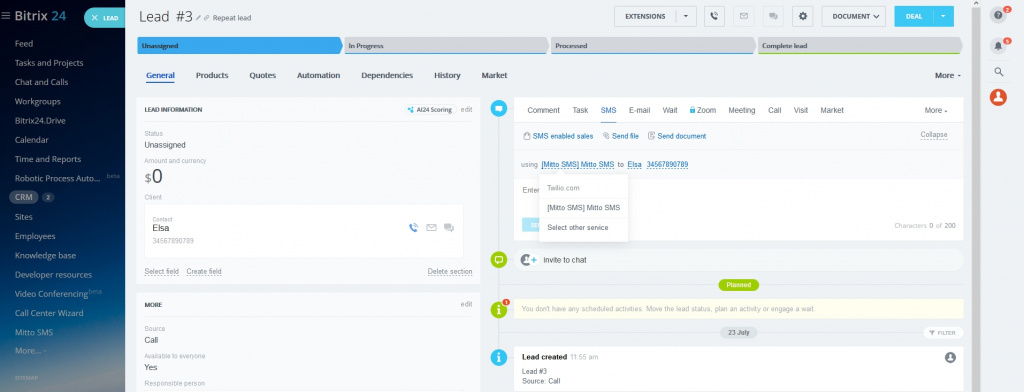The image size is (1024, 392).
Task: Click the green info icon for planned activities
Action: coord(498,309)
